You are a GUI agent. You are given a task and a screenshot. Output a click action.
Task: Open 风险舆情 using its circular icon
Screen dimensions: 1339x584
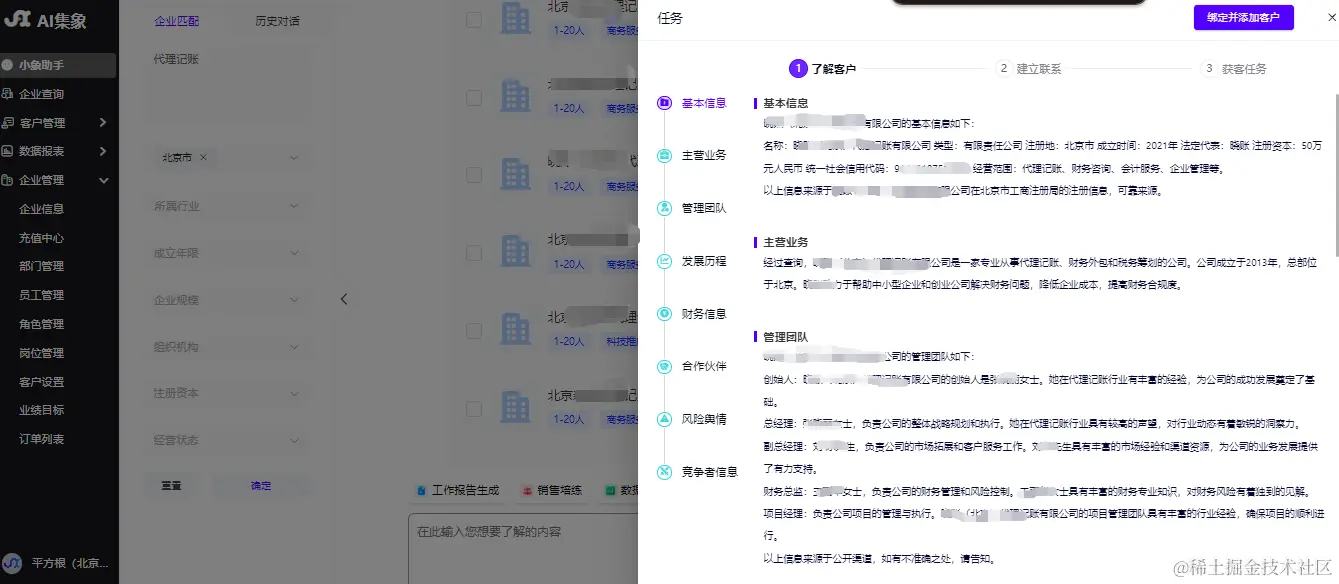[663, 419]
